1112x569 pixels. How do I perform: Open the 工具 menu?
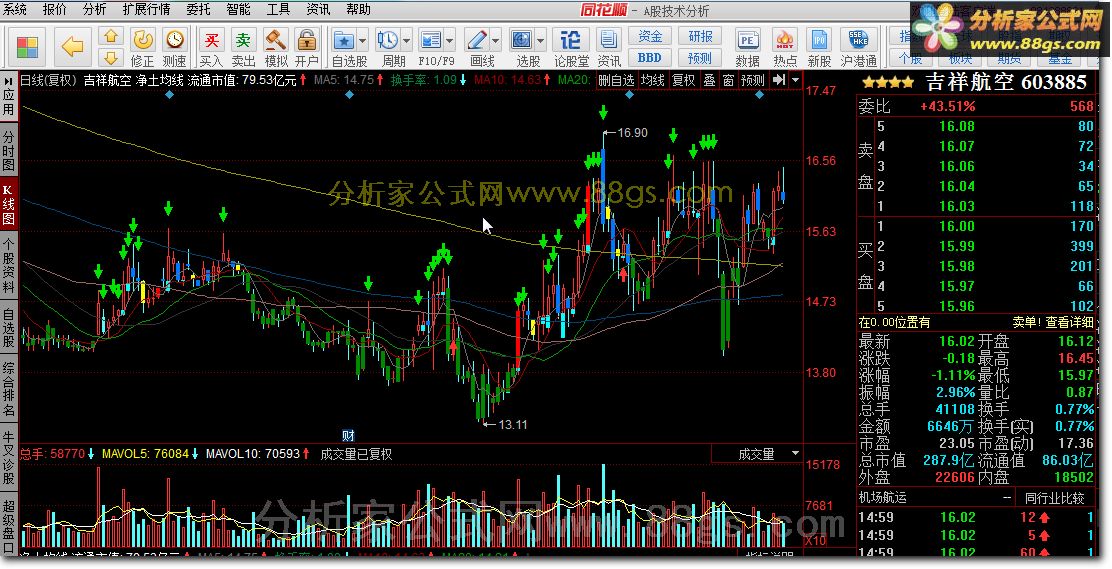click(x=278, y=9)
